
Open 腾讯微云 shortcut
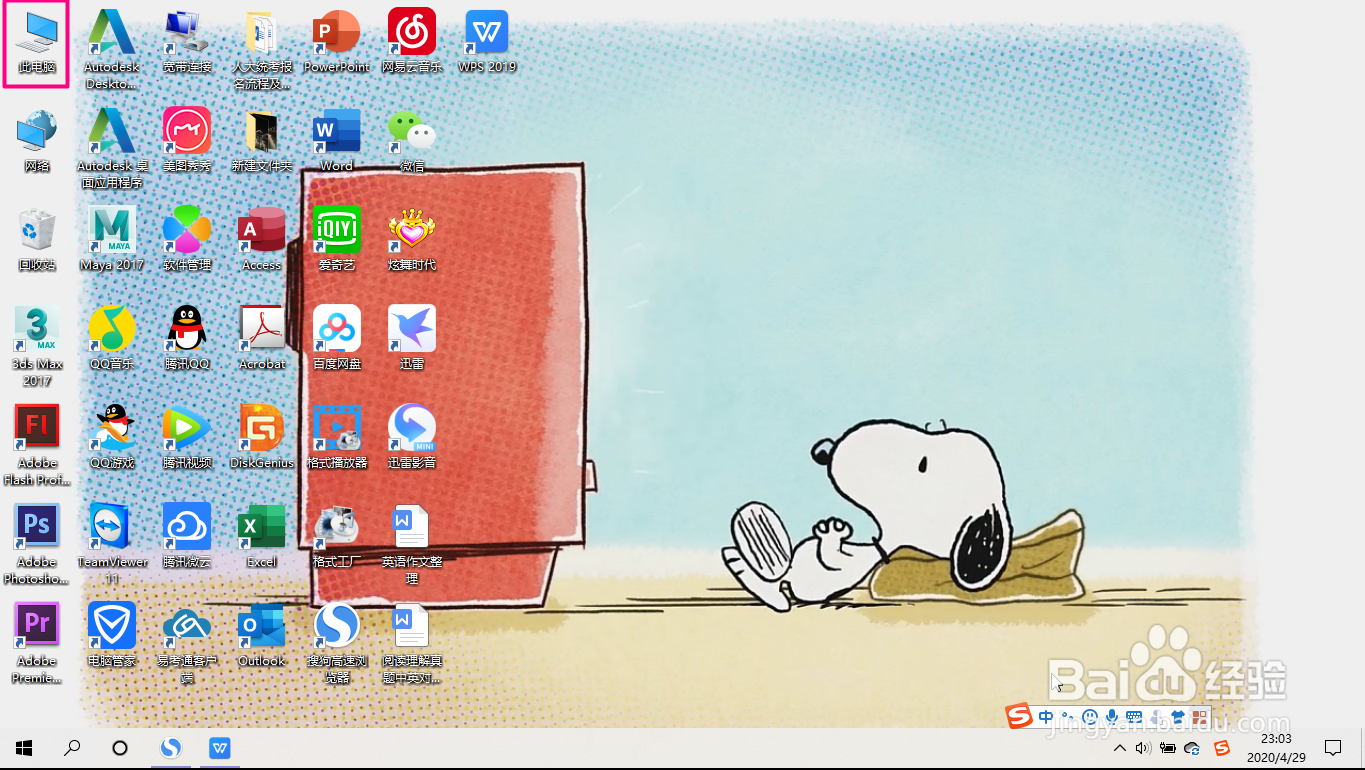click(x=187, y=537)
